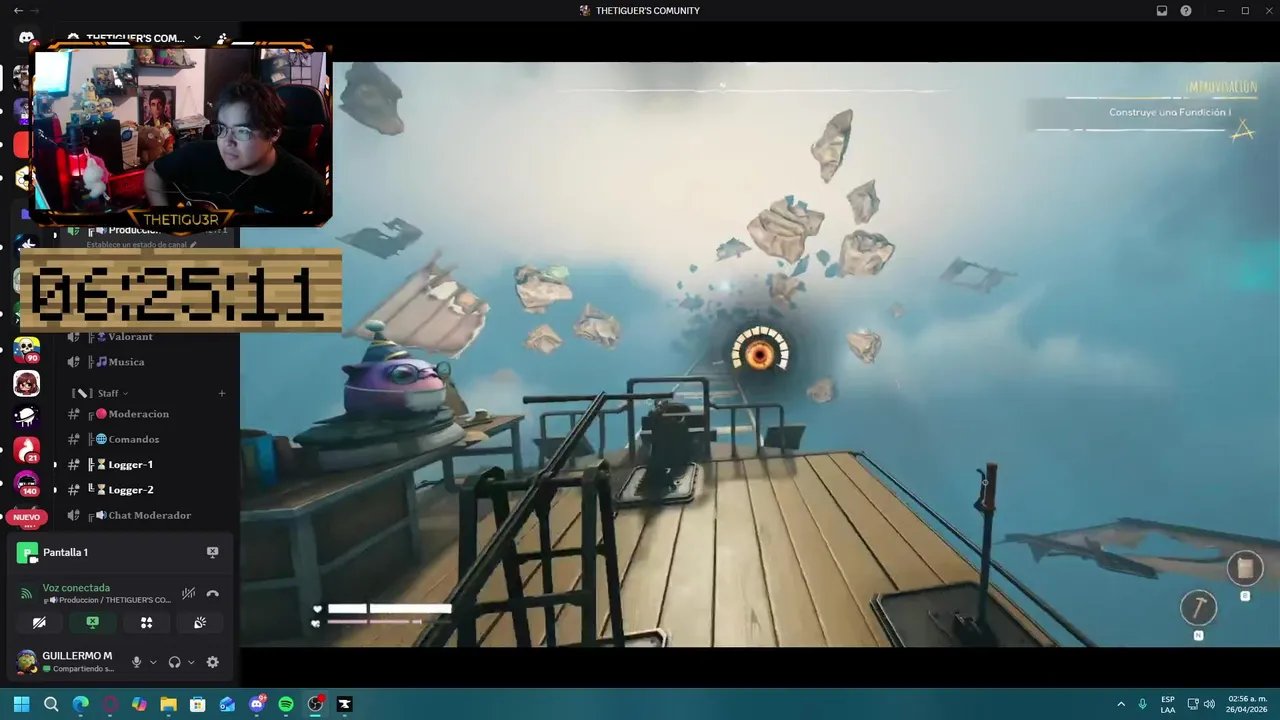The height and width of the screenshot is (720, 1280).
Task: Open the Windows Start menu
Action: tap(21, 704)
